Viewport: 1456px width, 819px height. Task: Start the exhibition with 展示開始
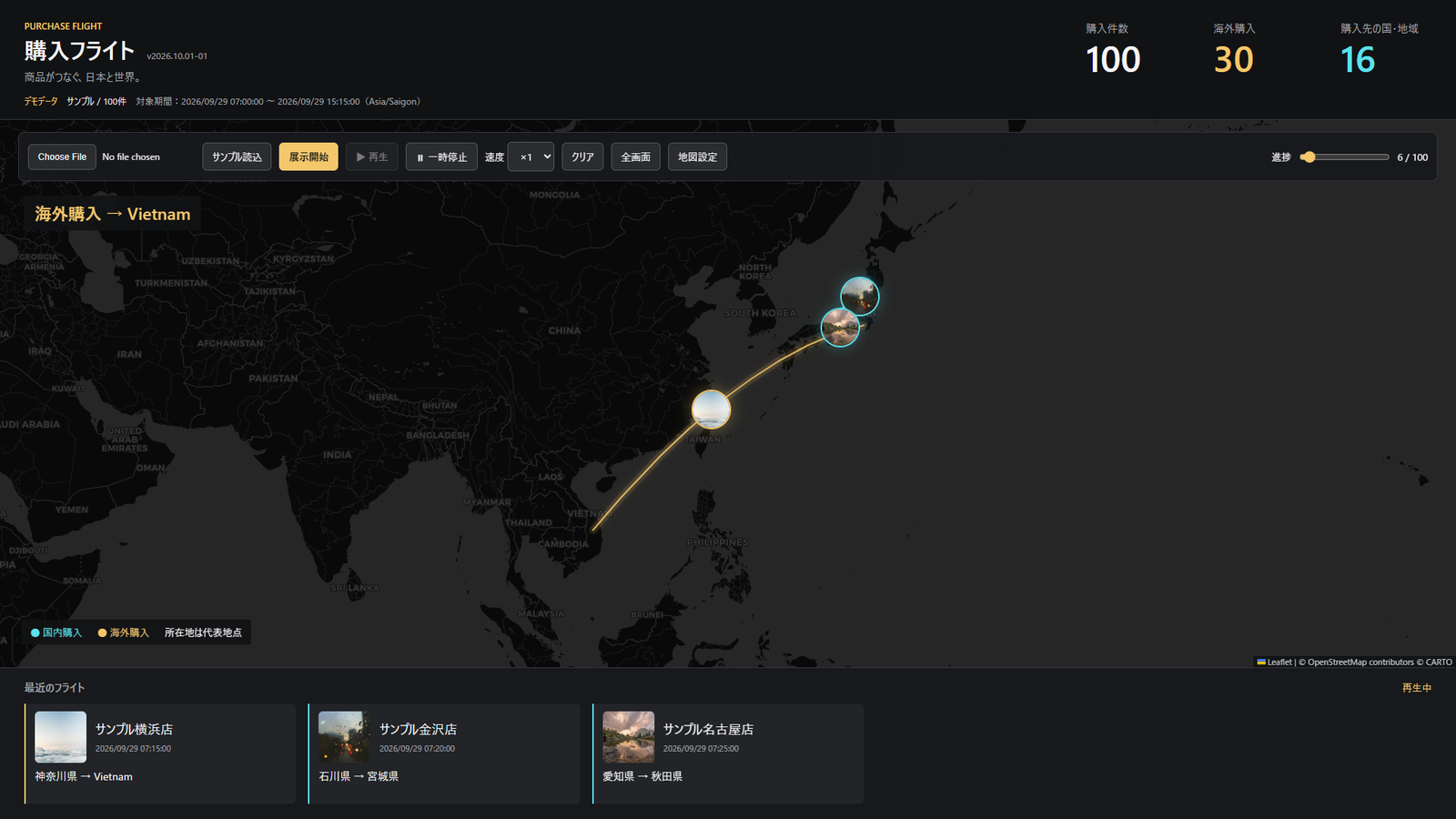[x=308, y=157]
